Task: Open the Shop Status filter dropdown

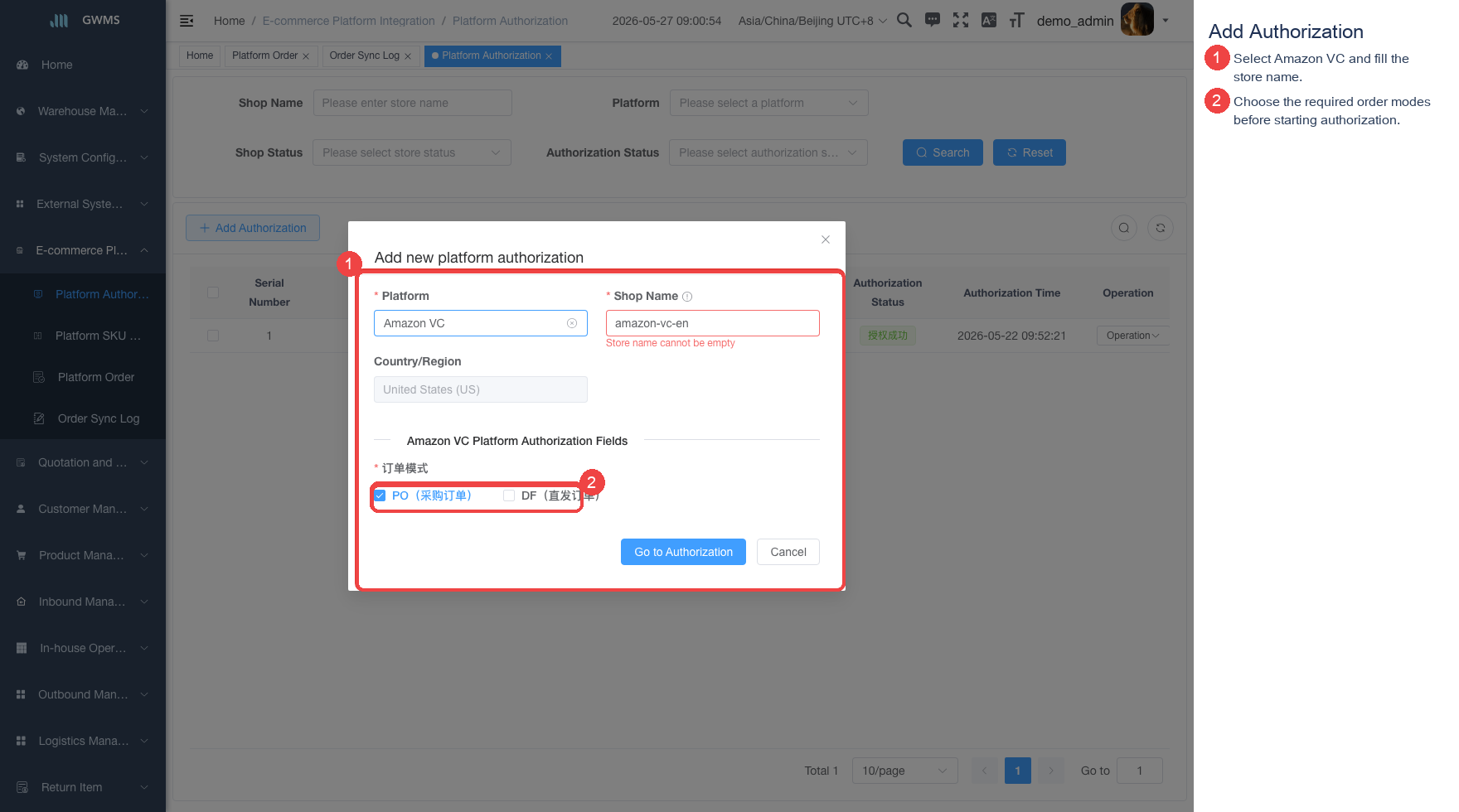Action: (412, 152)
